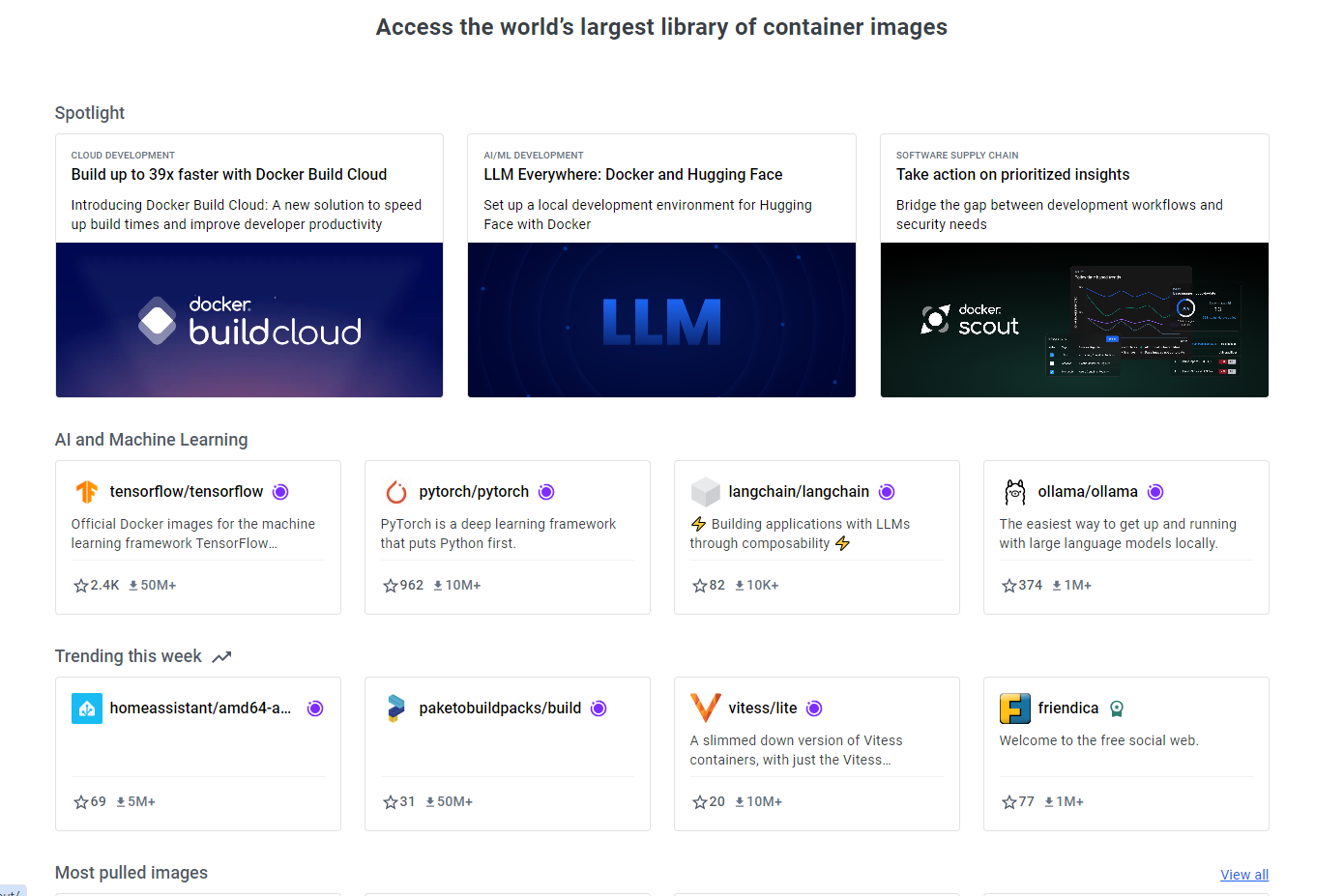Click the 'Most pulled images' section heading

tap(131, 873)
